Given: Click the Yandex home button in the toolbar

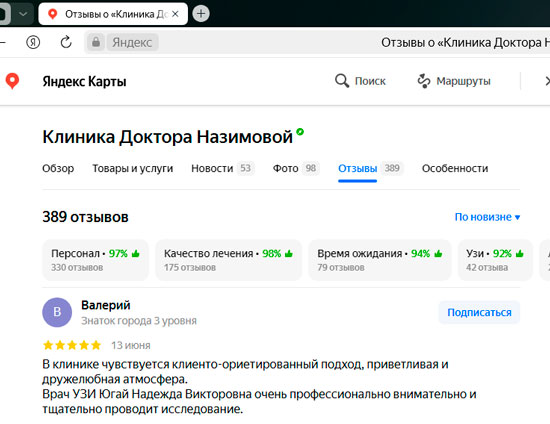Looking at the screenshot, I should [33, 42].
